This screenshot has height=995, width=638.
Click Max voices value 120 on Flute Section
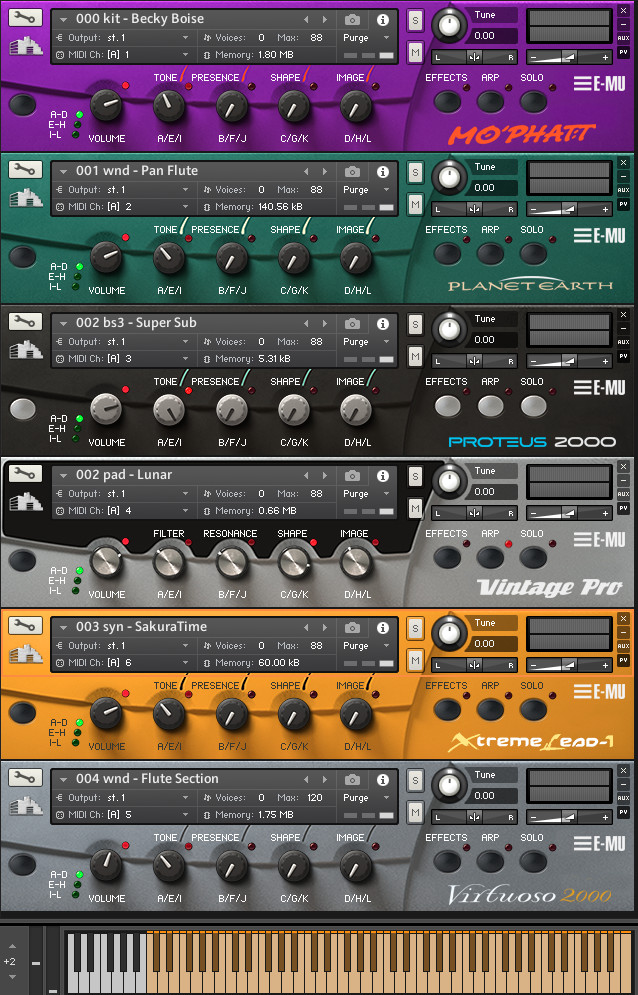pos(315,797)
